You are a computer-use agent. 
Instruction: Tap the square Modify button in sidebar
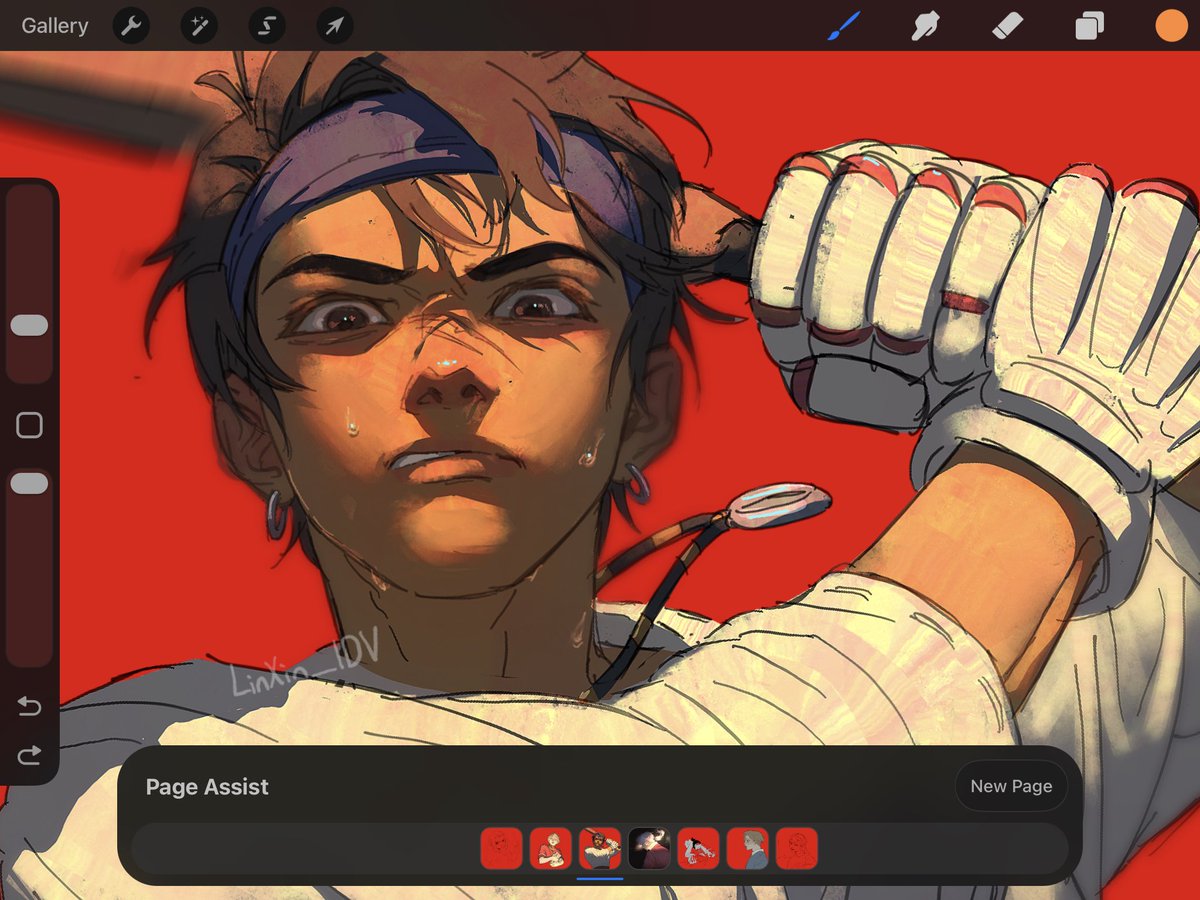(29, 425)
